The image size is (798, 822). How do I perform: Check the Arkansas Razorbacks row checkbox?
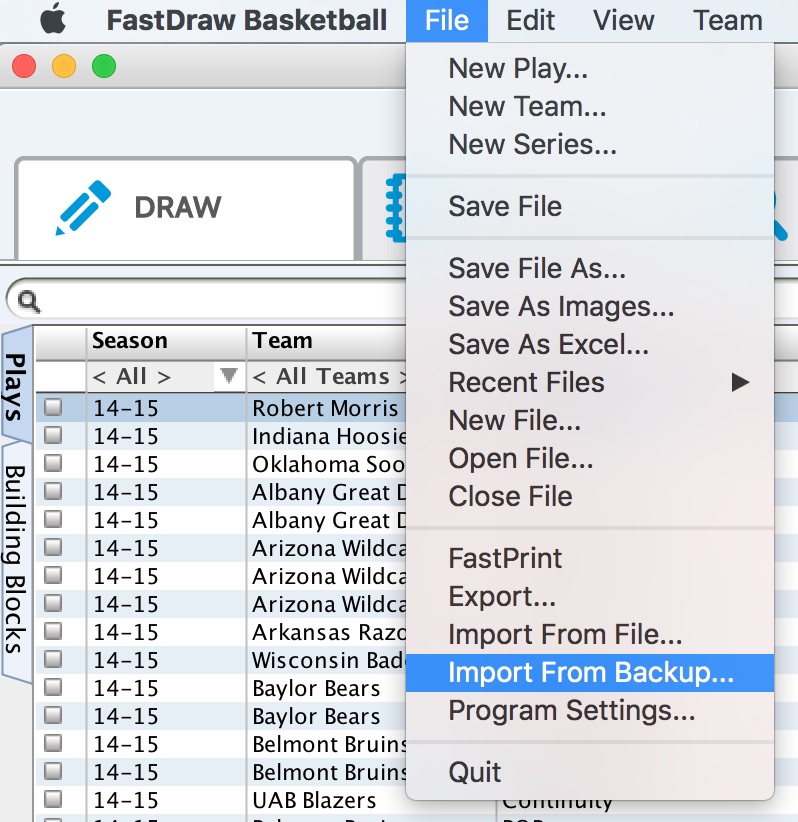pos(53,631)
